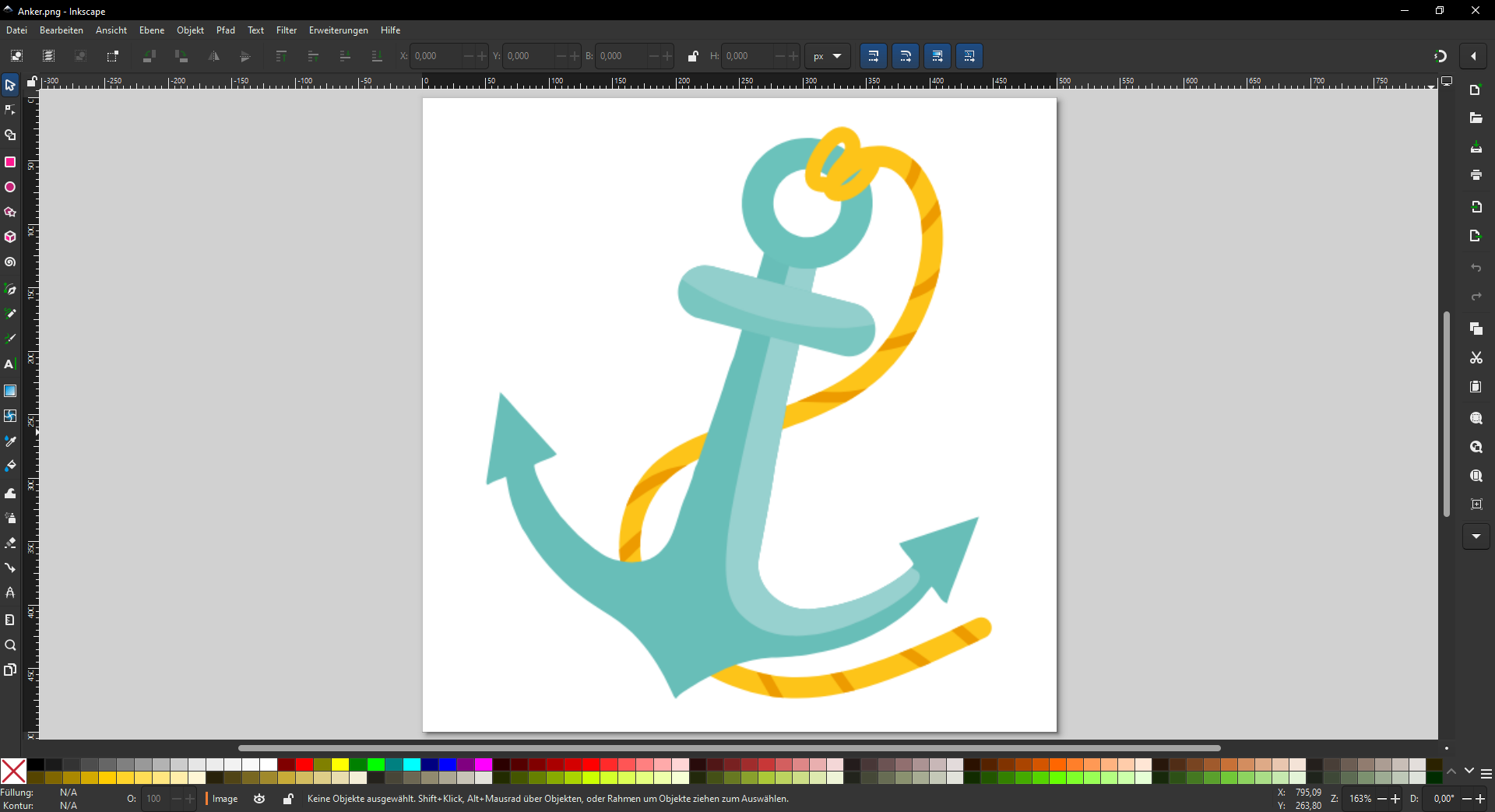
Task: Show previous palette row arrow
Action: (x=1451, y=771)
